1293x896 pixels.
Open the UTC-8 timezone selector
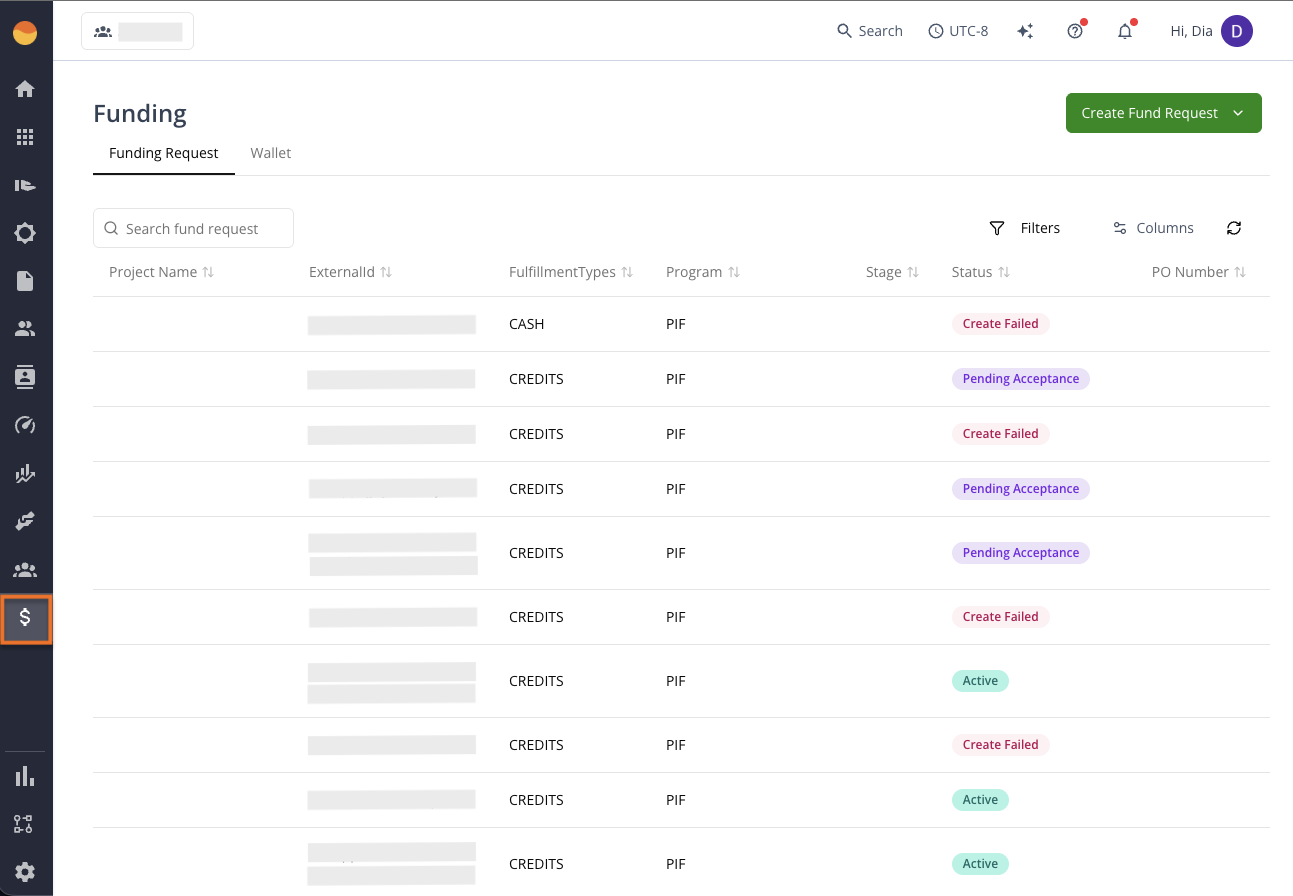[958, 31]
